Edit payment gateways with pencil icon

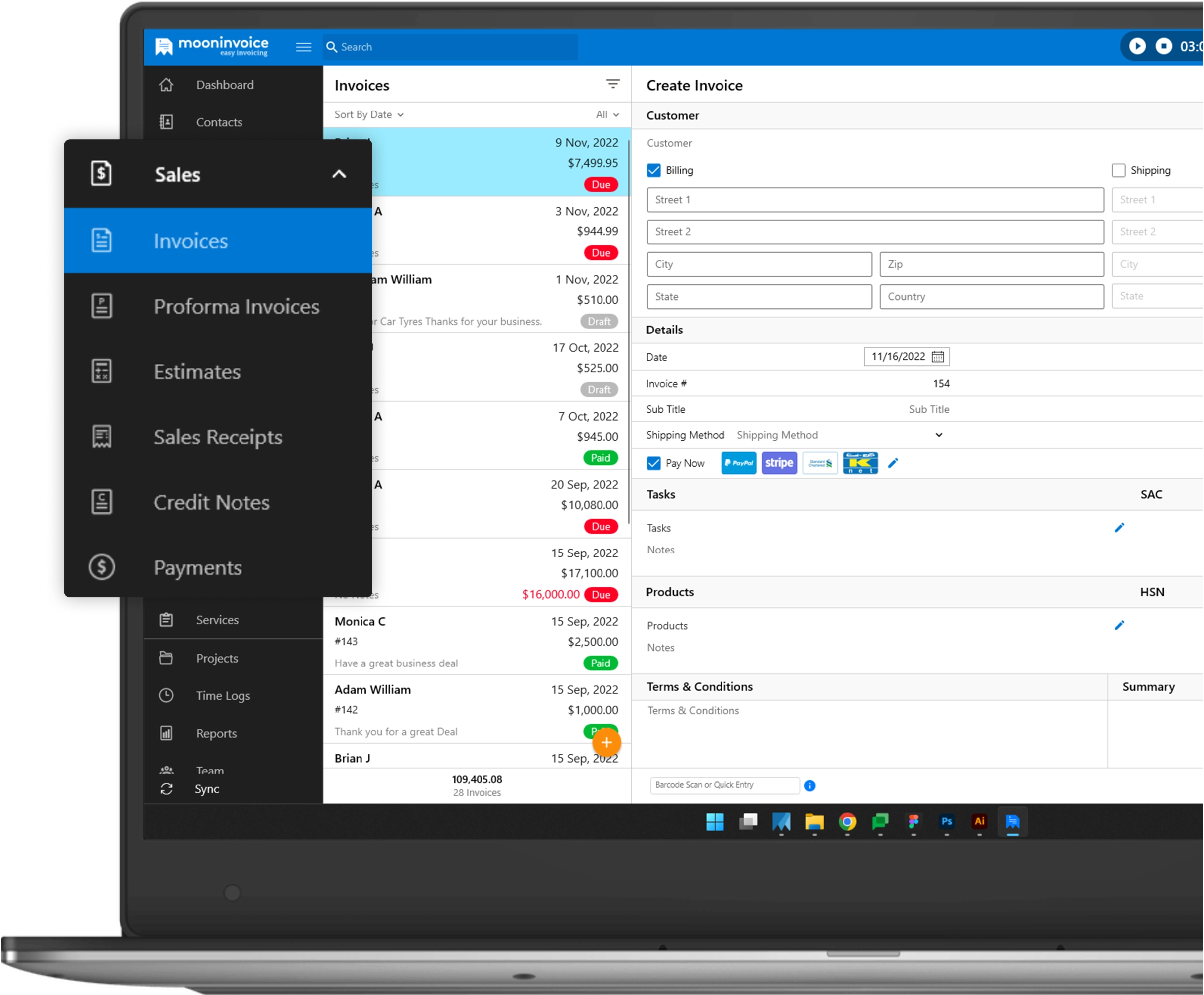893,463
